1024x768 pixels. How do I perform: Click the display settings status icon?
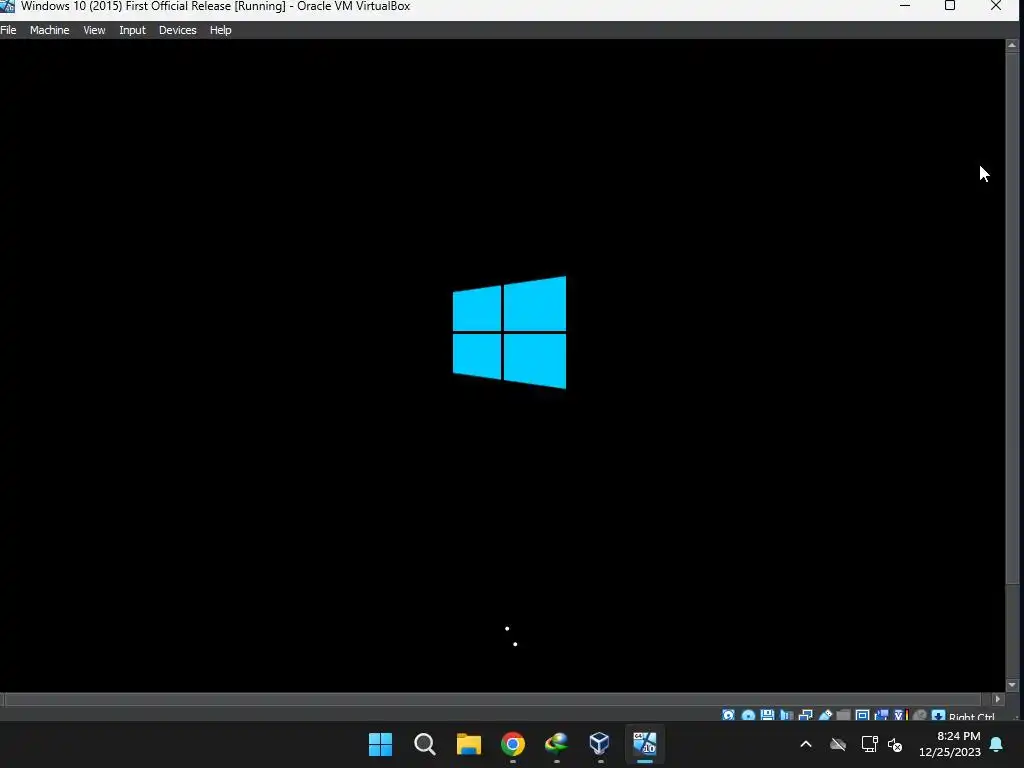862,716
